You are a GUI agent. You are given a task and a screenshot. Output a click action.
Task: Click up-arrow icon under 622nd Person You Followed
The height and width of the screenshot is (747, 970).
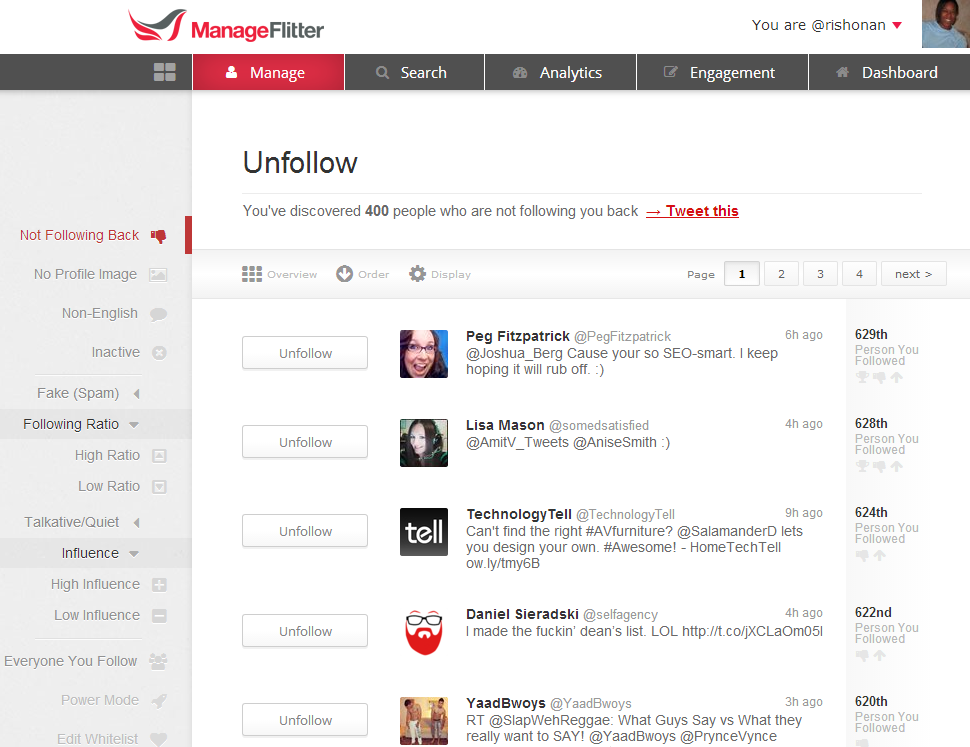[x=880, y=655]
